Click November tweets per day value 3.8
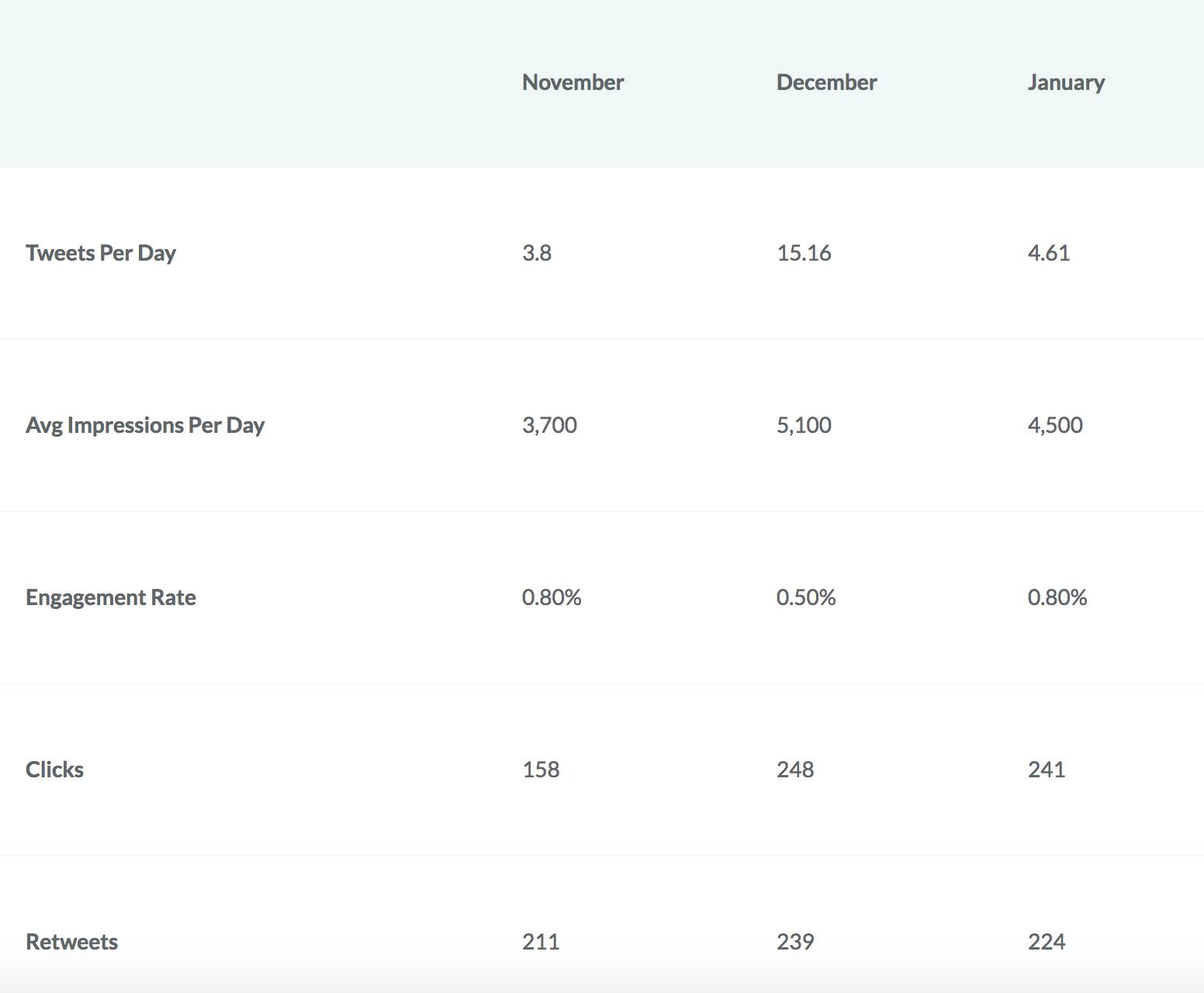Image resolution: width=1204 pixels, height=993 pixels. pyautogui.click(x=537, y=253)
